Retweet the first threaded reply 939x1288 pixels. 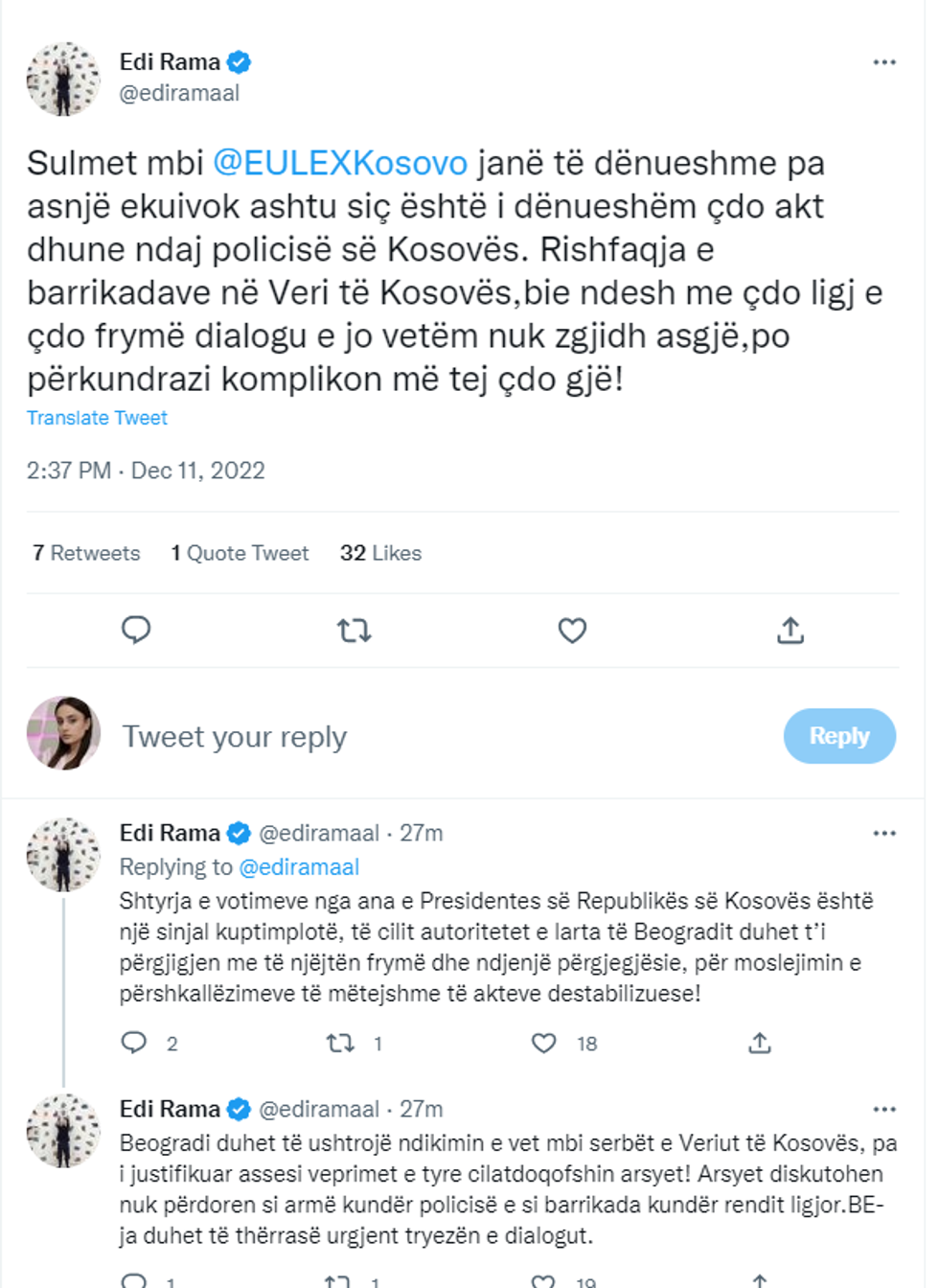[x=342, y=1045]
